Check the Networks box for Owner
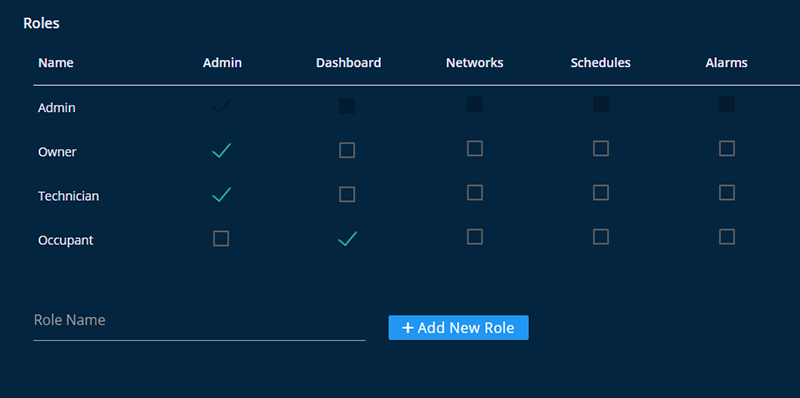 pyautogui.click(x=474, y=148)
